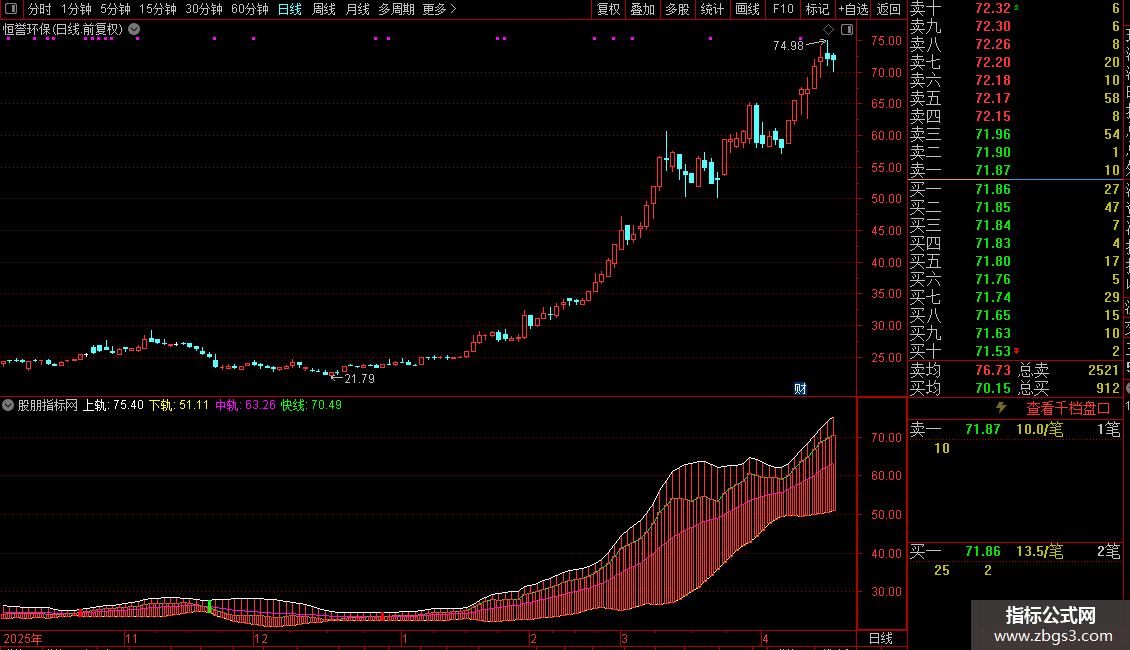Select the 1分钟 period

[x=76, y=9]
